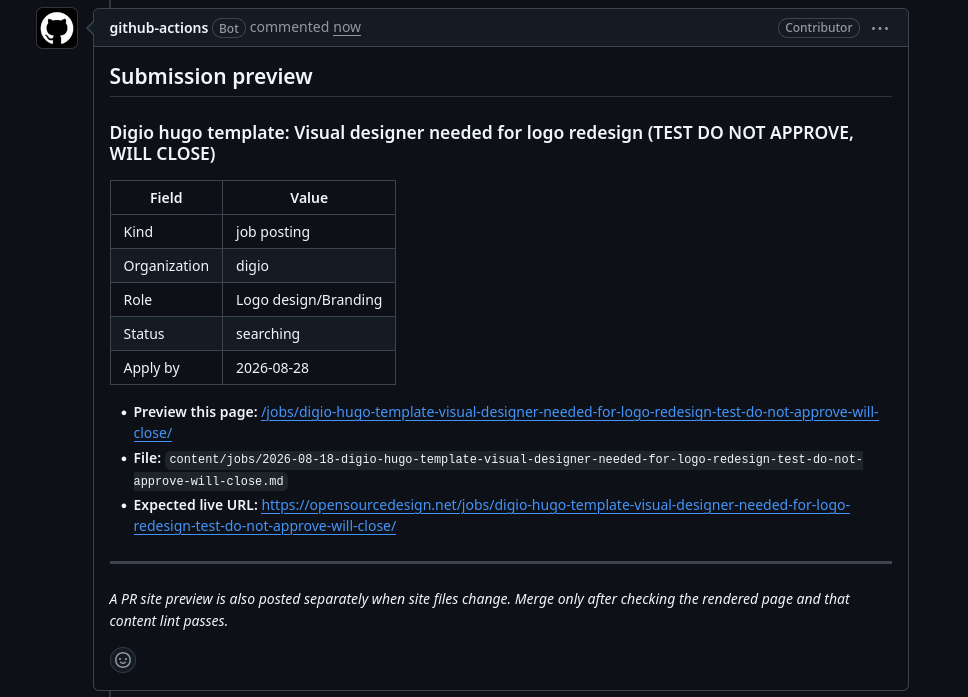Click the content/jobs markdown file path code
Screen dimensions: 968x697
click(x=498, y=470)
